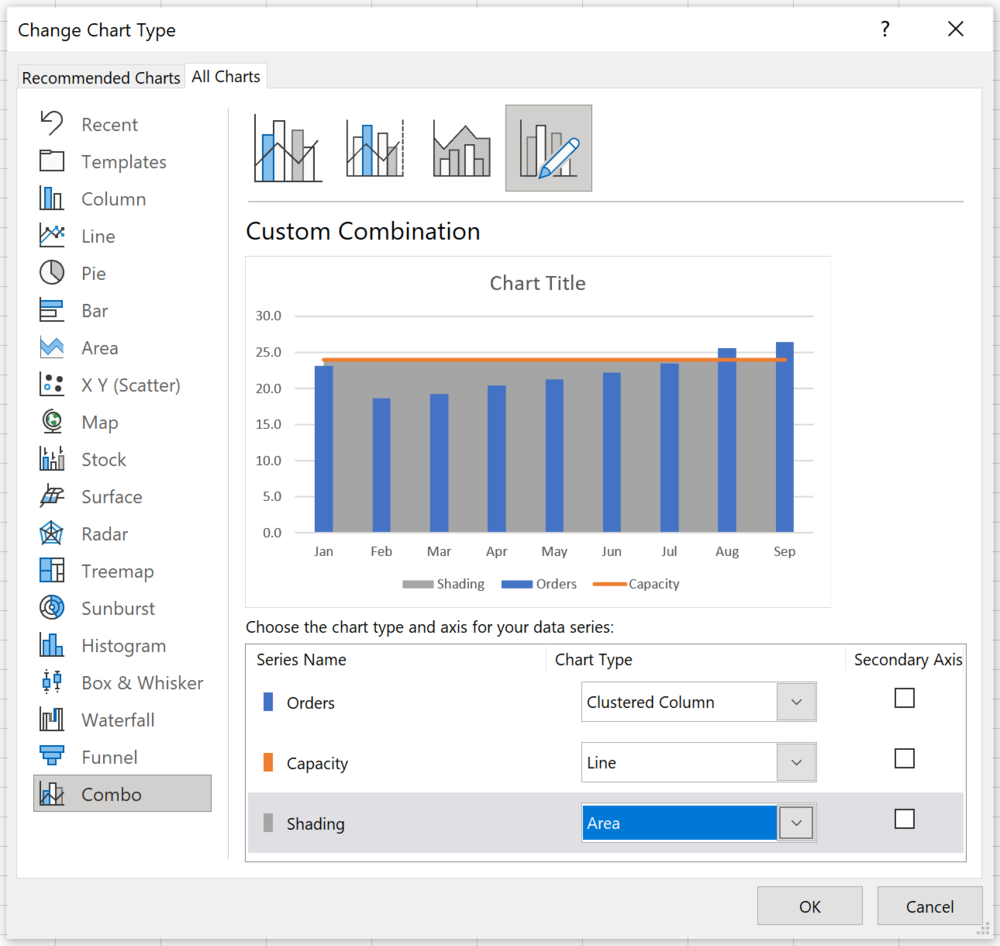Confirm changes with the OK button
Viewport: 1000px width, 946px height.
pyautogui.click(x=810, y=906)
